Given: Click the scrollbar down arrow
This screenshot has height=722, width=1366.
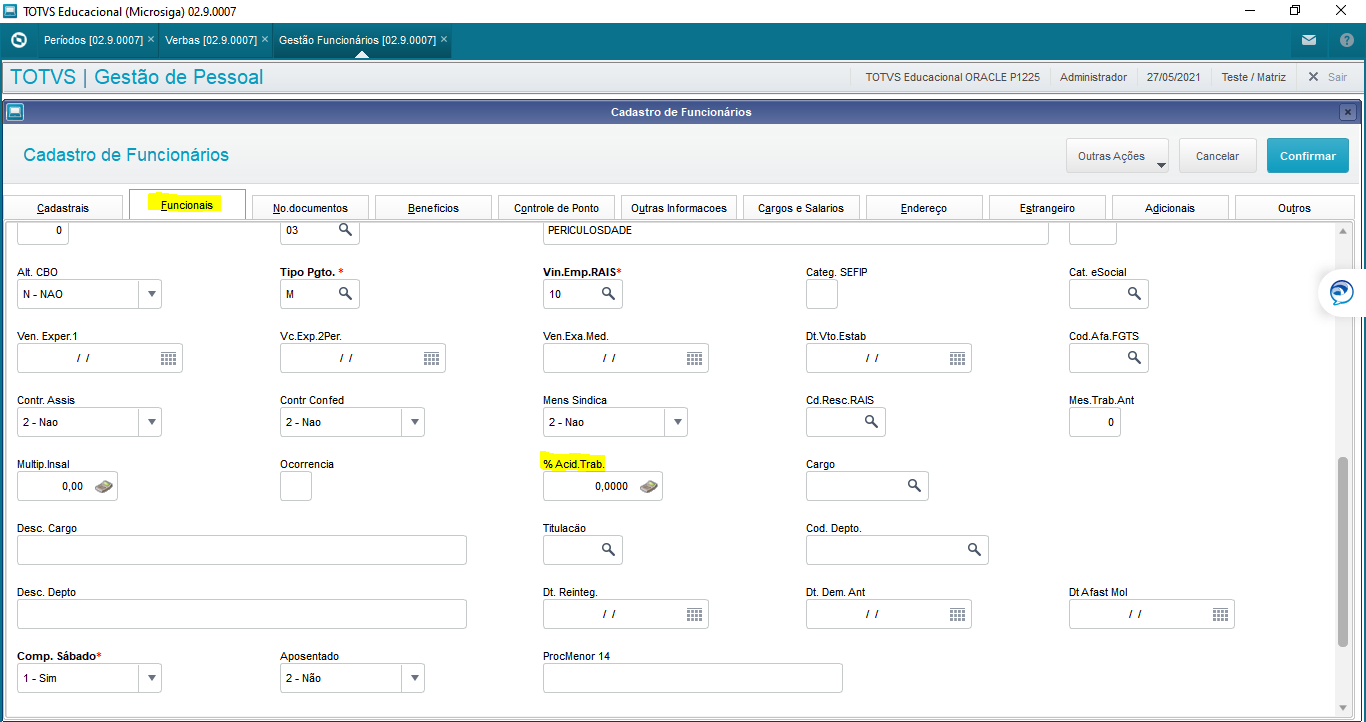Looking at the screenshot, I should [x=1342, y=706].
